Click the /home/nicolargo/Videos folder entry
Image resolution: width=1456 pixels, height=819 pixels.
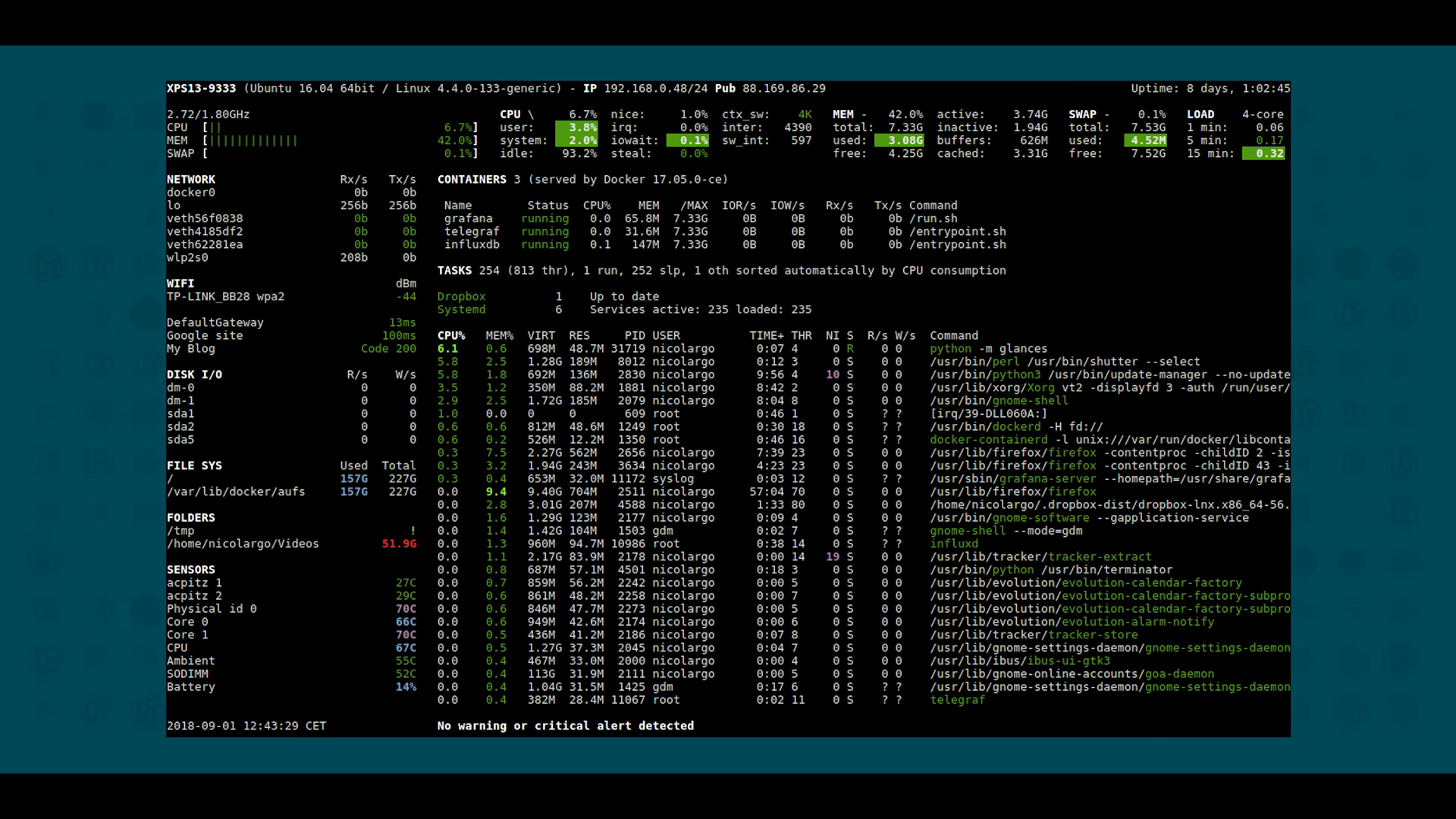243,544
